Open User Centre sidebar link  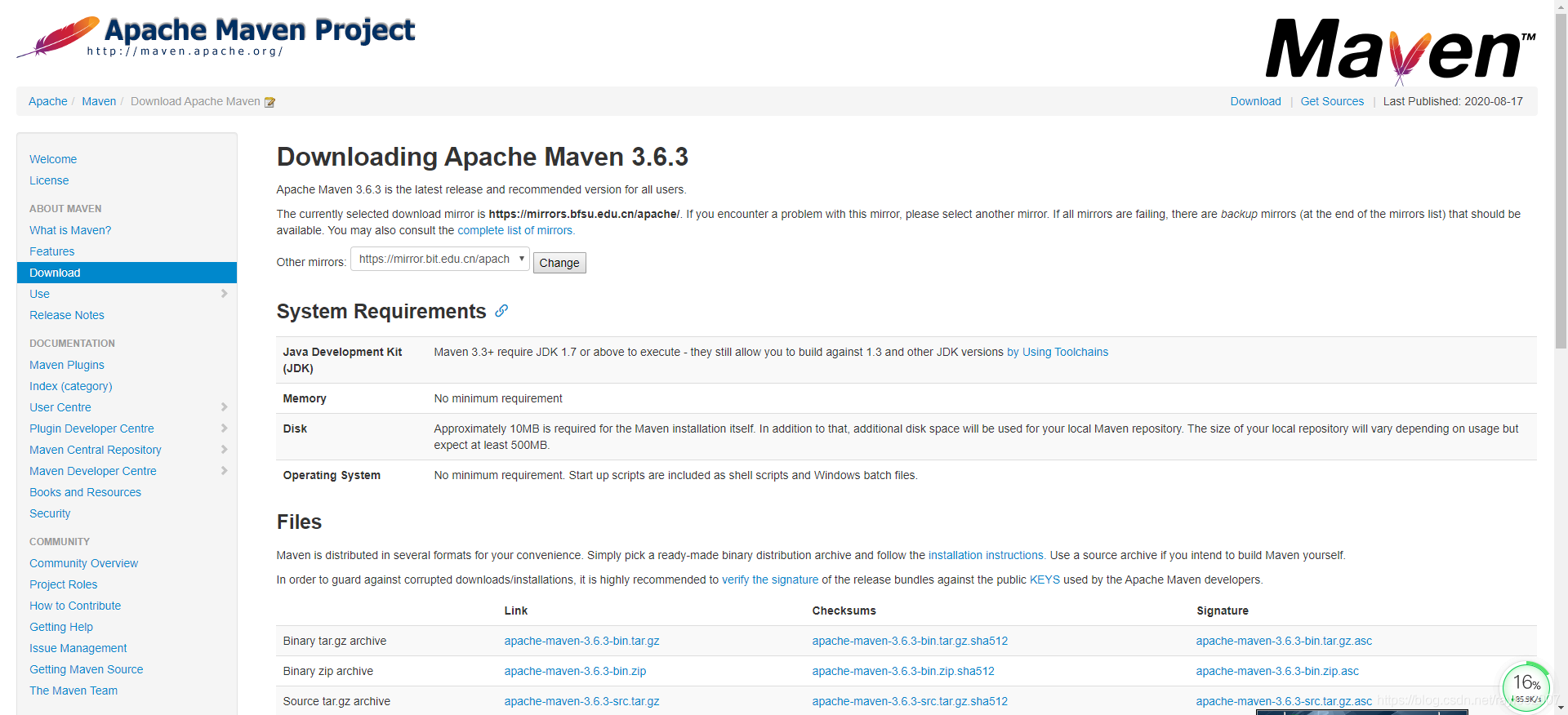pos(60,407)
